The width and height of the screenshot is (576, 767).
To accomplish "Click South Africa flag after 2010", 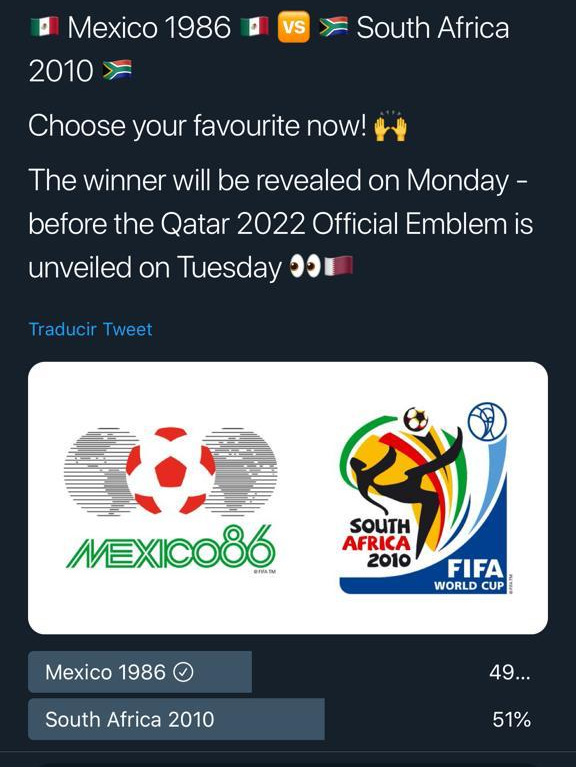I will (x=117, y=70).
